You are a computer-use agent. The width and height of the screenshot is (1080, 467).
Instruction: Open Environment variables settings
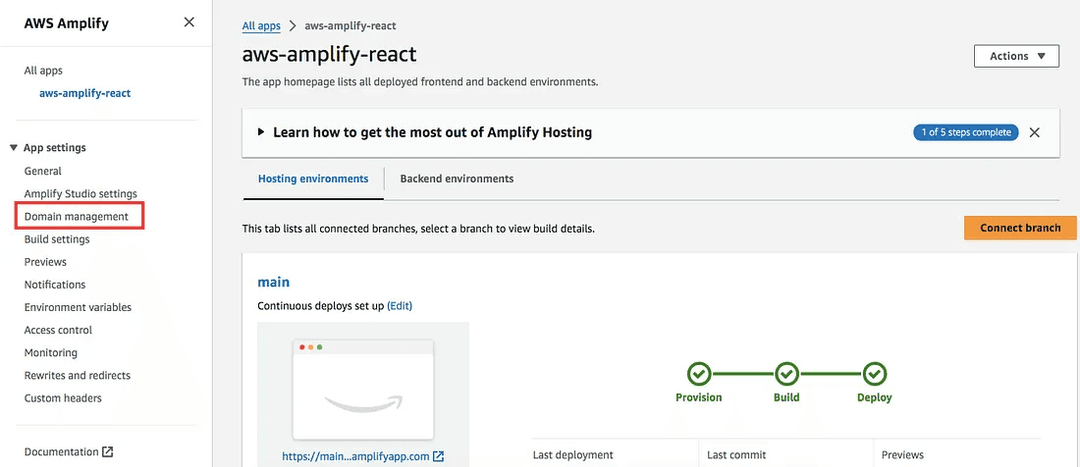coord(78,308)
